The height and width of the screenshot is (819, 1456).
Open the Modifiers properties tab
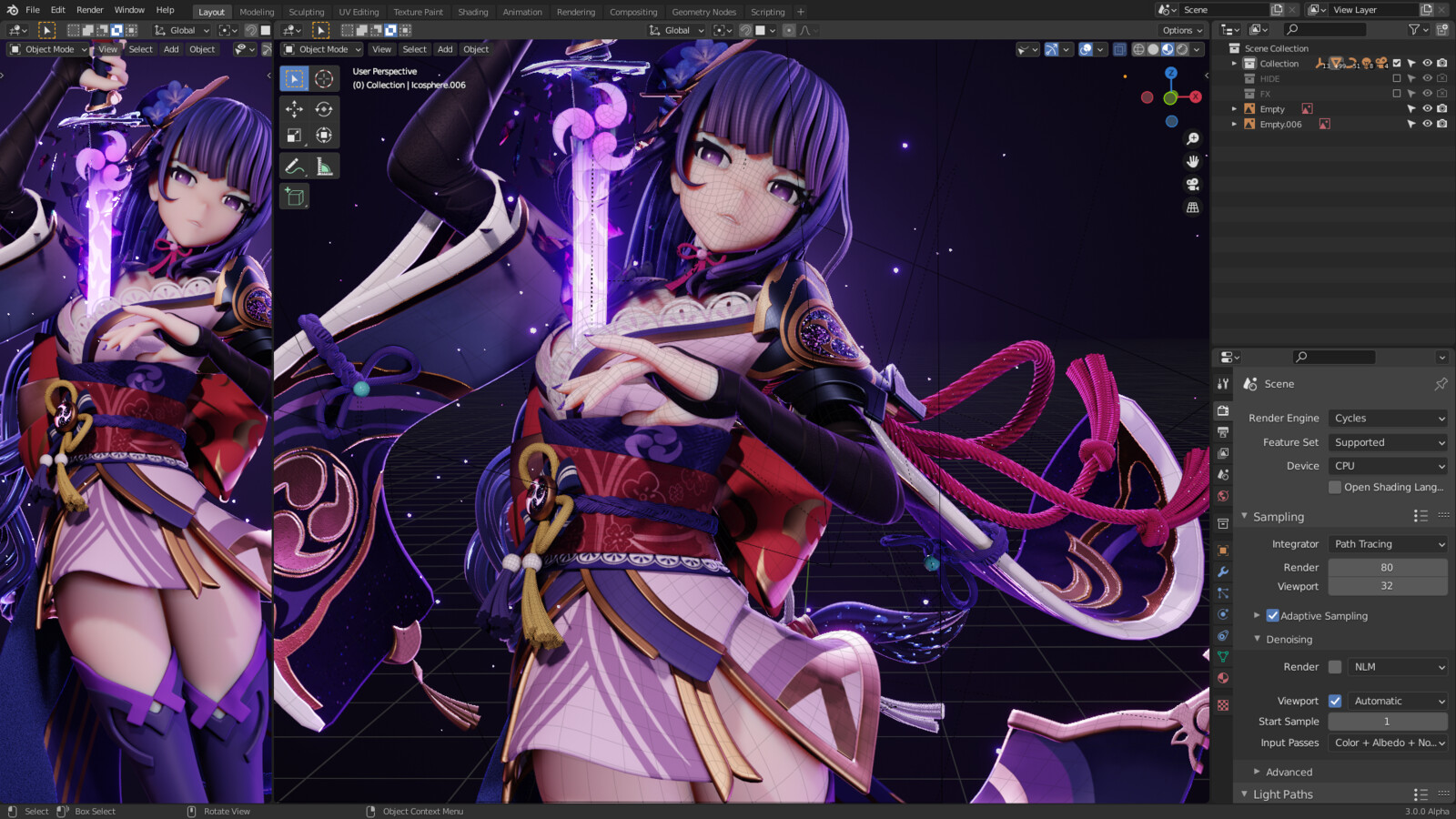pos(1223,571)
